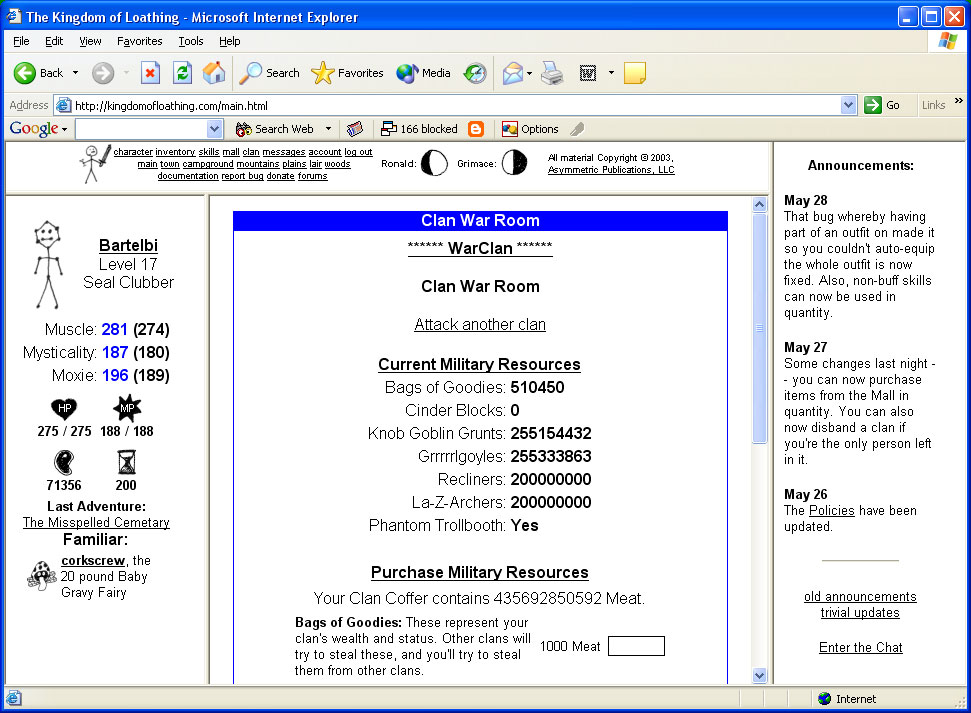The width and height of the screenshot is (971, 713).
Task: Open the Enter the Chat link
Action: (x=860, y=647)
